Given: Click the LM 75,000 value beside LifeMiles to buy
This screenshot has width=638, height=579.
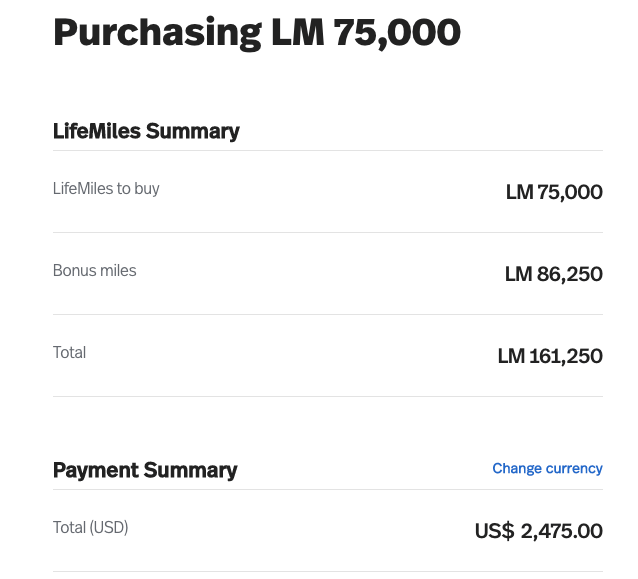Looking at the screenshot, I should tap(554, 192).
